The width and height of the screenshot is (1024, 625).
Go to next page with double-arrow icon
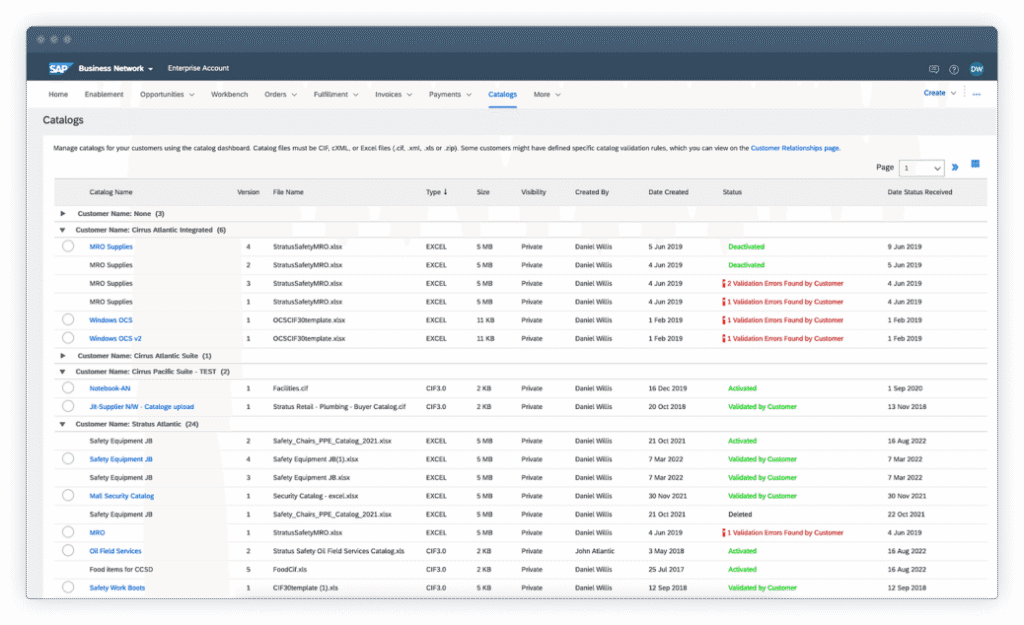955,168
